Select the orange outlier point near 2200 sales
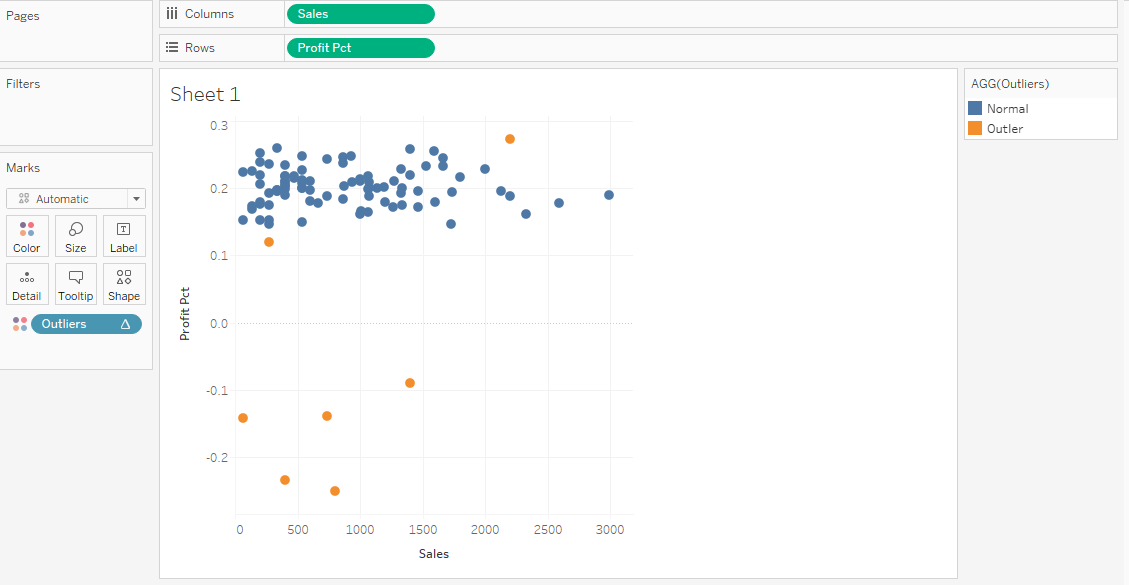Viewport: 1129px width, 585px height. 508,139
